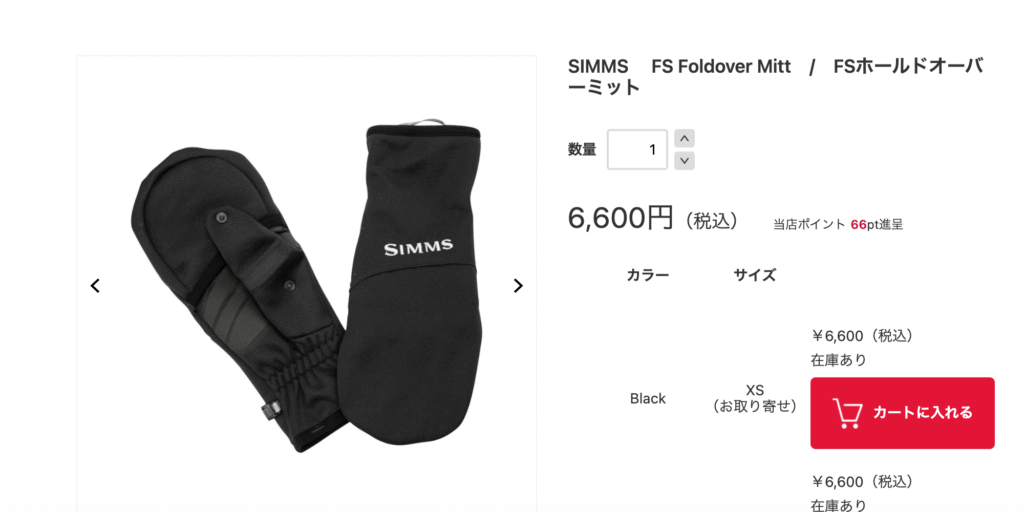Click the red カートに入れる button
1024x512 pixels.
[903, 413]
